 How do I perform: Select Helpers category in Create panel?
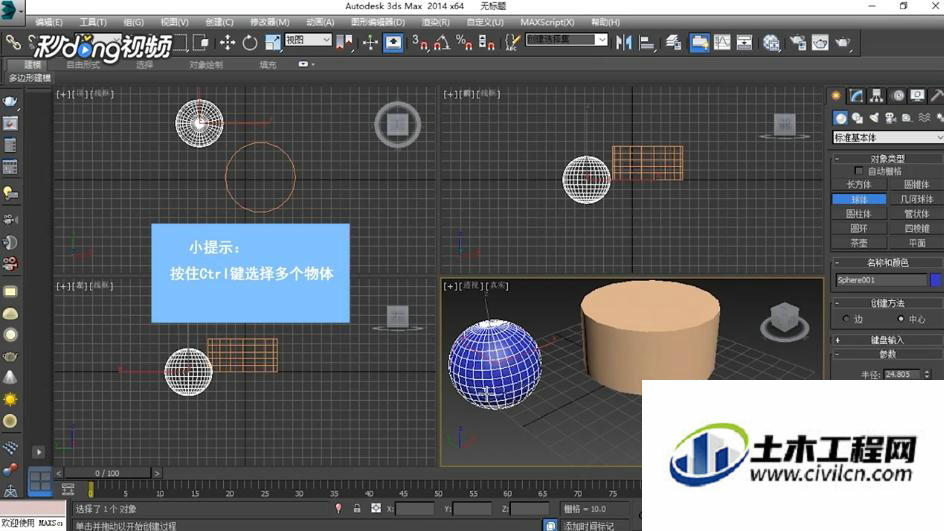907,118
